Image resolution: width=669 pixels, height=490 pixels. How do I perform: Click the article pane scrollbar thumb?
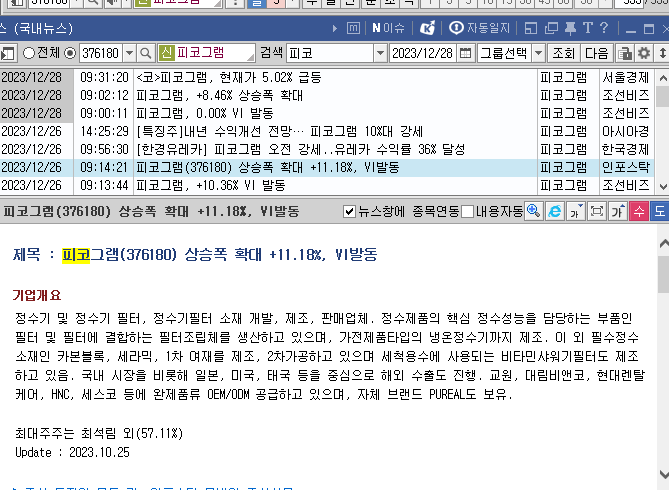[663, 274]
